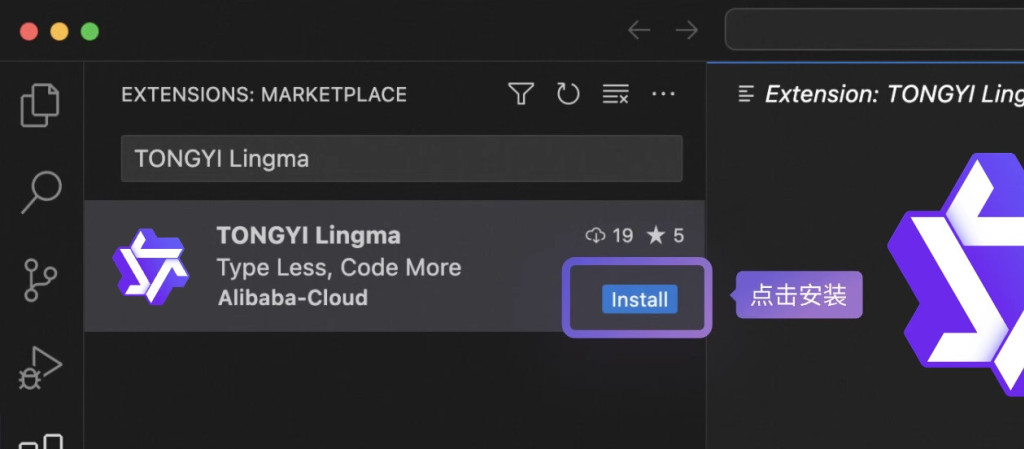
Task: Open the Source Control view
Action: 41,279
